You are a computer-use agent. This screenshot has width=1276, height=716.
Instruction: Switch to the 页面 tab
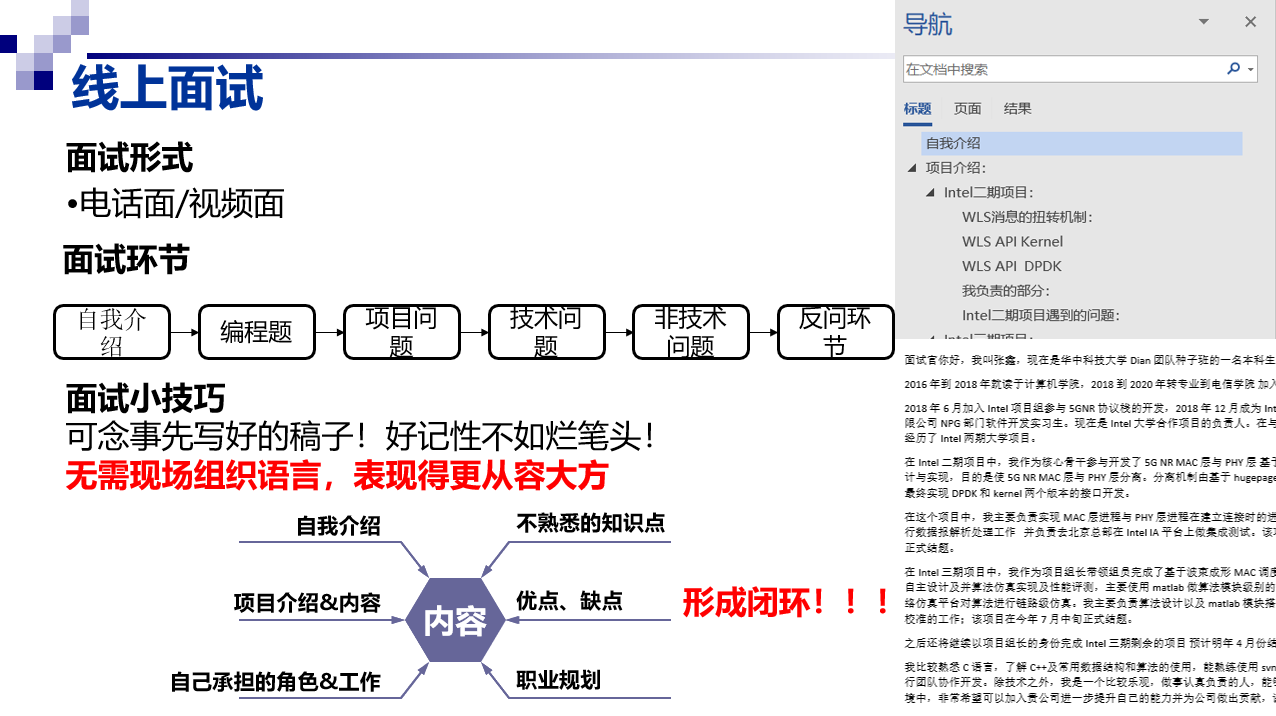coord(967,108)
